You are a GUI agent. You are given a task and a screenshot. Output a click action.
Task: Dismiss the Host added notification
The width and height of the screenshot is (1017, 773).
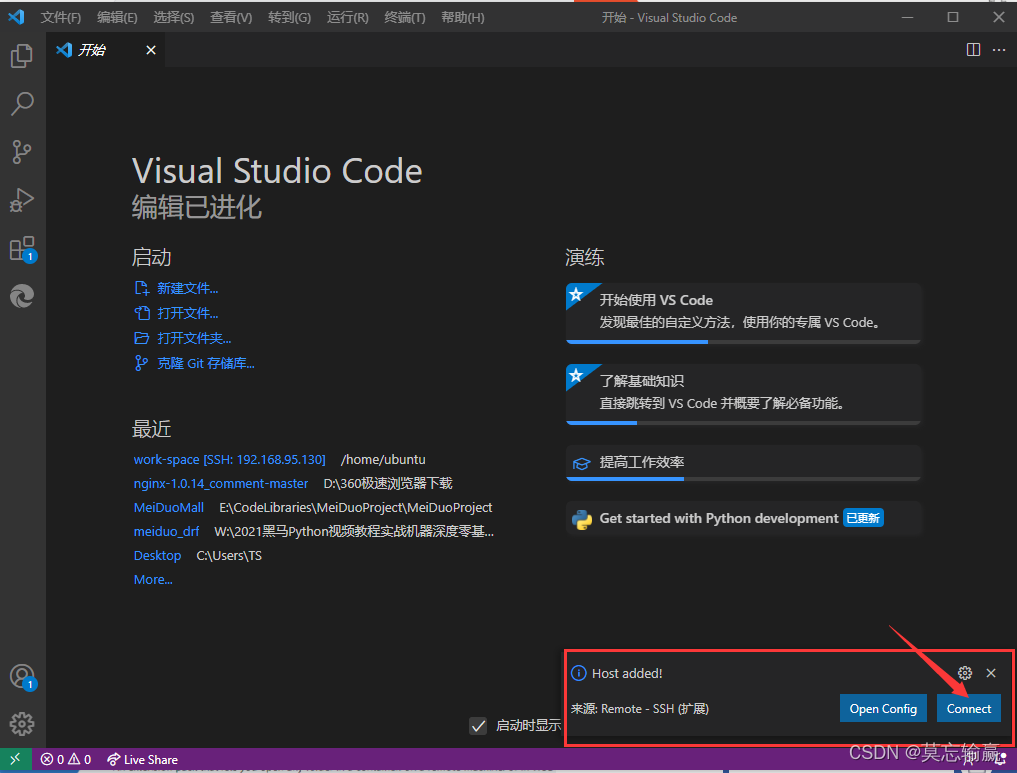(991, 673)
